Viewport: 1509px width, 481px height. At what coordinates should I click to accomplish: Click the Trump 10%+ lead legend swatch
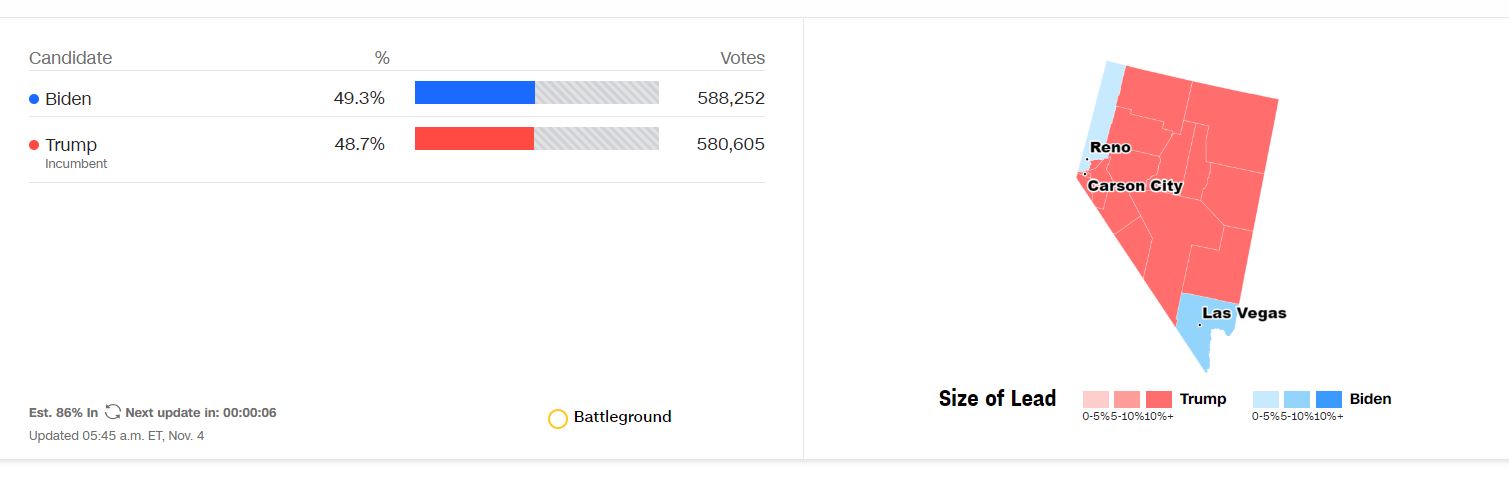(1159, 399)
